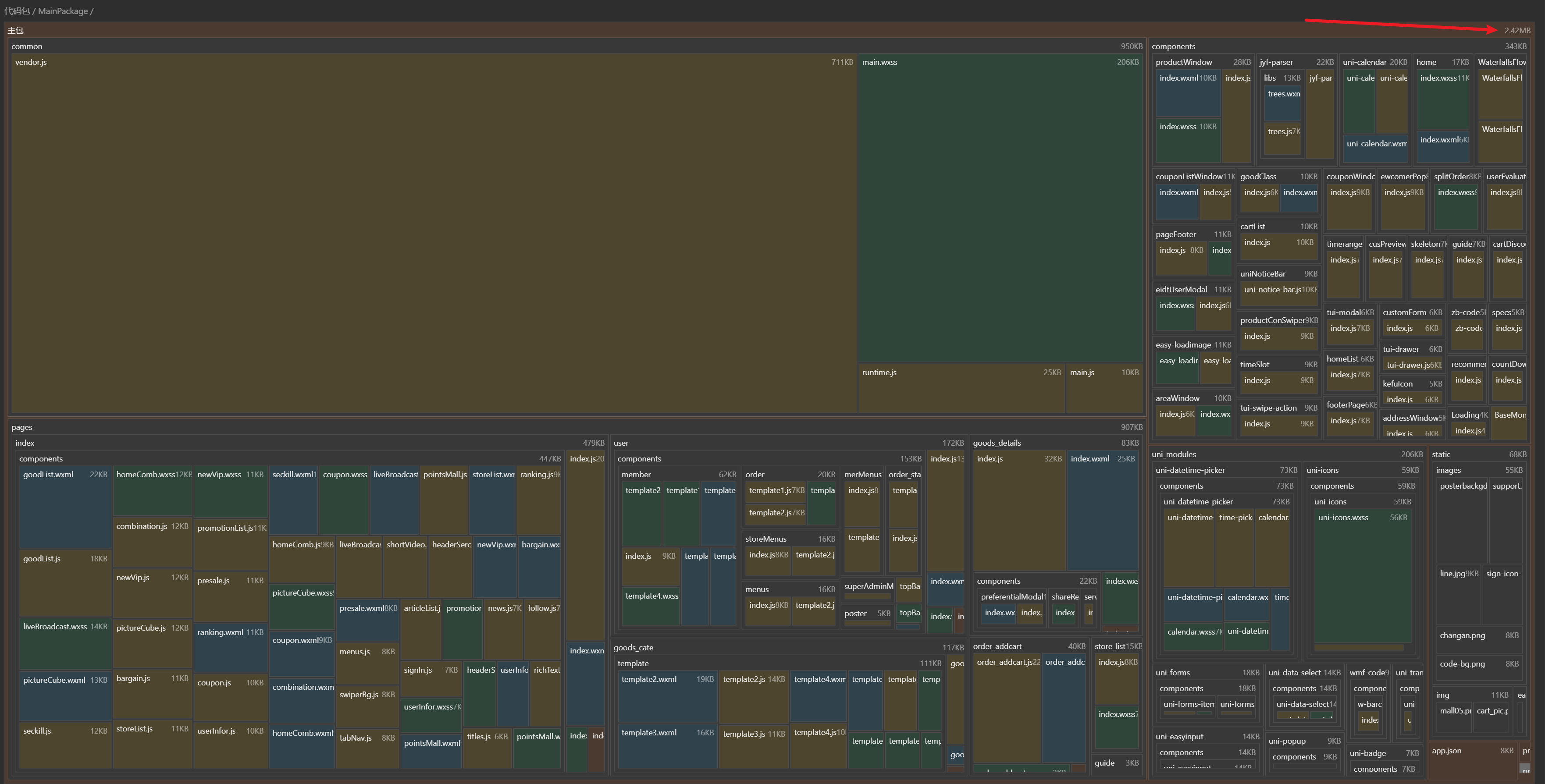Select the ranking.wxml 11KB block
Screen dimensions: 1545x784
click(x=231, y=649)
